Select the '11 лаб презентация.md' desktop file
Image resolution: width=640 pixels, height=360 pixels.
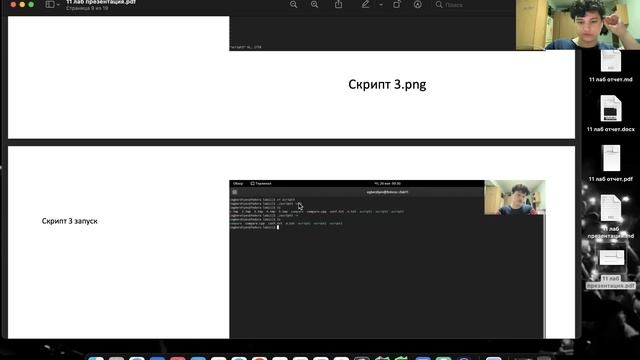pos(611,216)
